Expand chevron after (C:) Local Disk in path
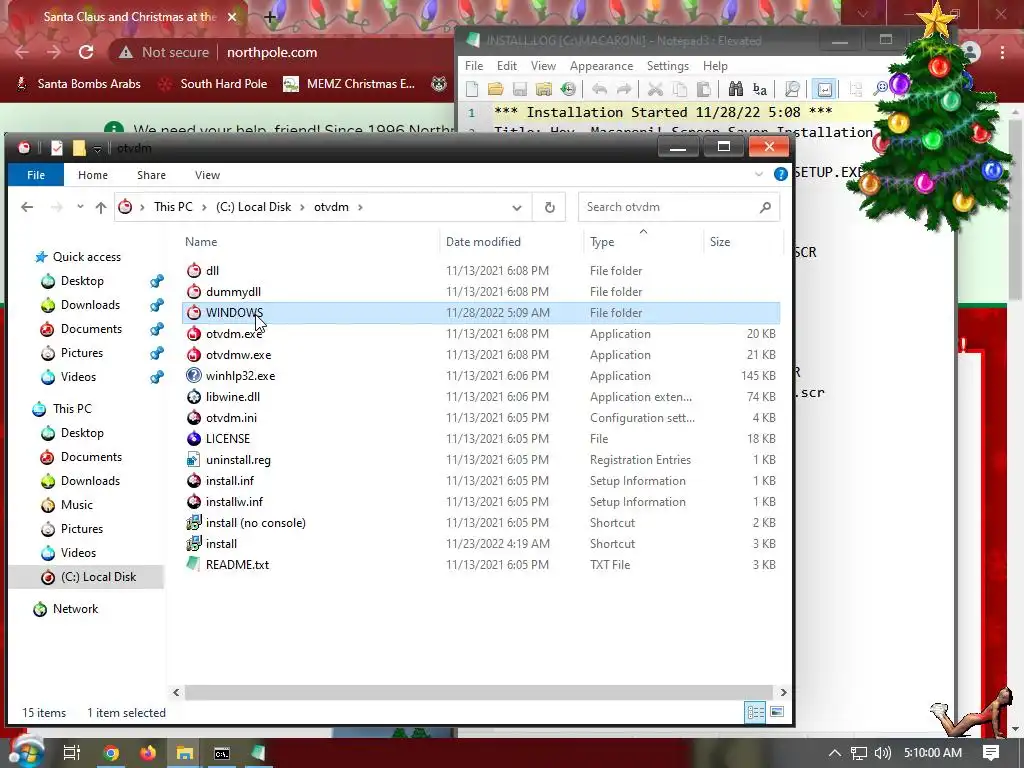This screenshot has height=768, width=1024. tap(302, 207)
